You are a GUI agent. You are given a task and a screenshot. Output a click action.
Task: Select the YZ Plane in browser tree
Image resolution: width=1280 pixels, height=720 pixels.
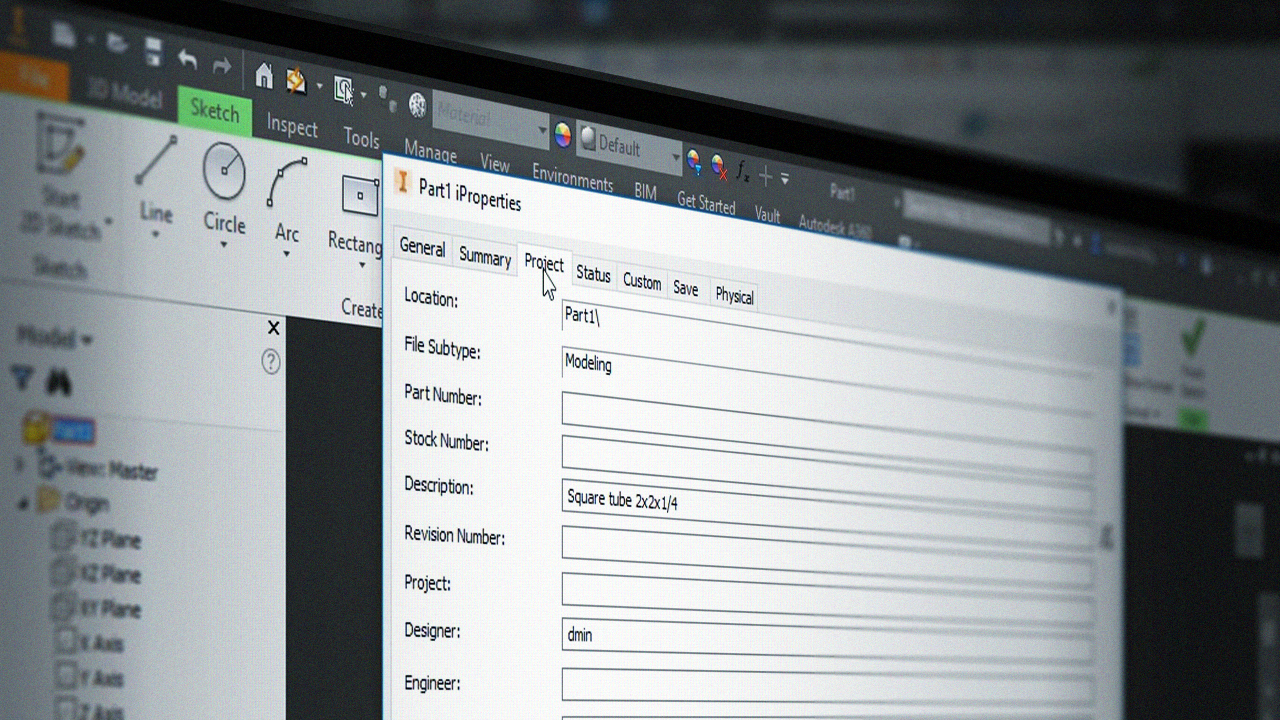pos(98,539)
